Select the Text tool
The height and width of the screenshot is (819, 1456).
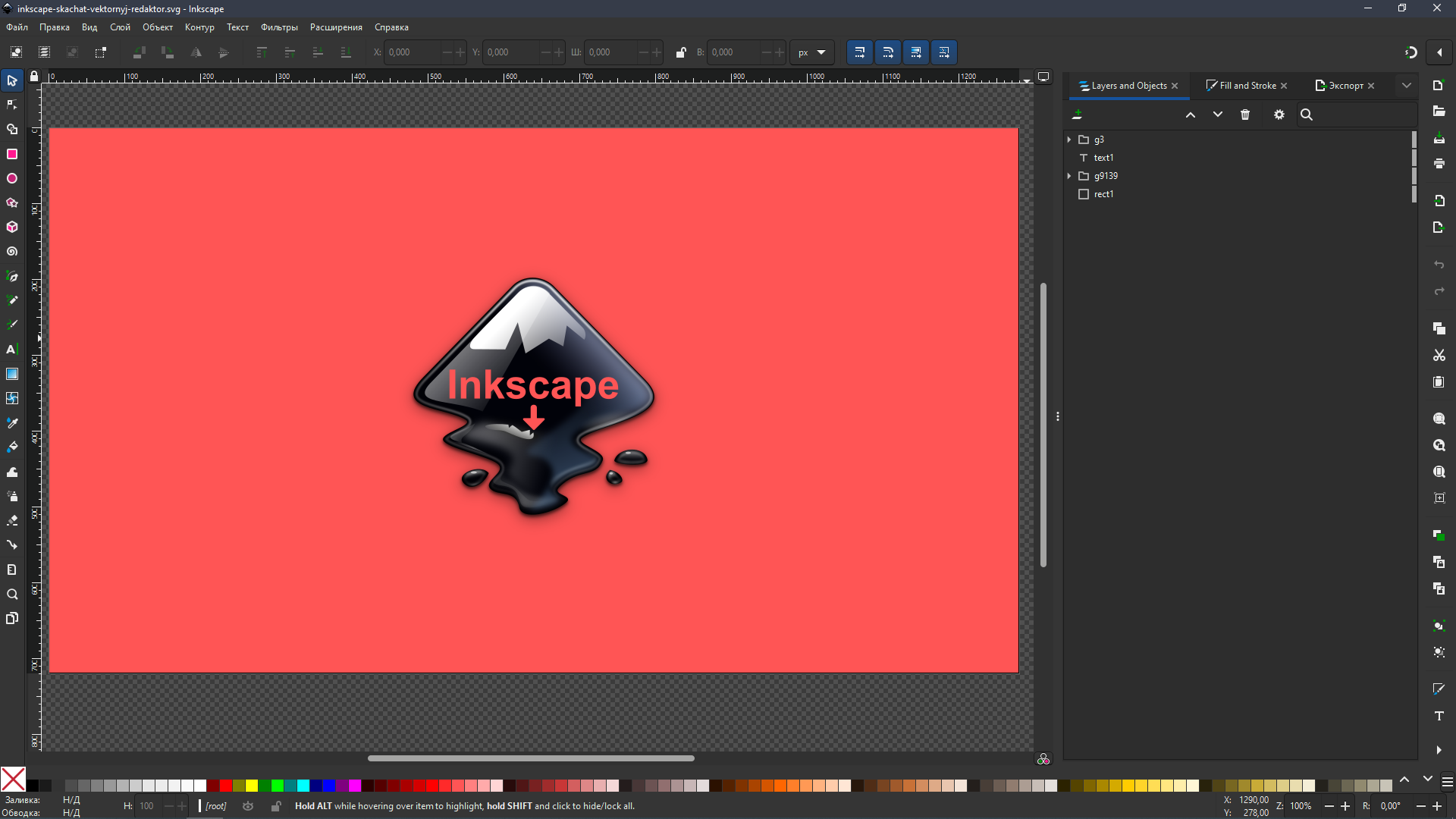12,349
